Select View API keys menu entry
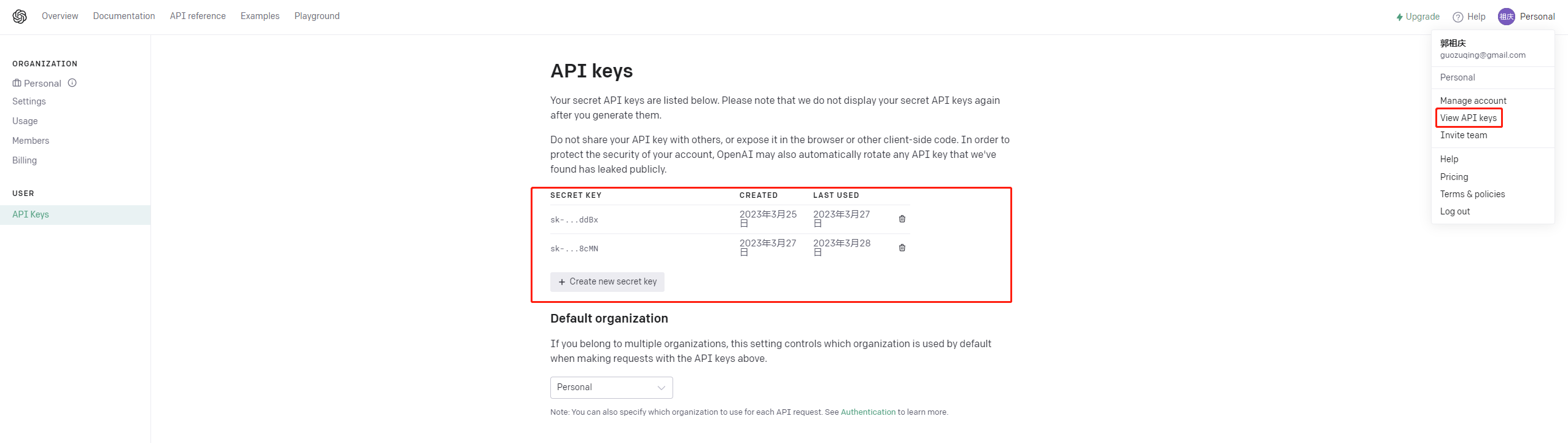The width and height of the screenshot is (1568, 443). 1468,118
